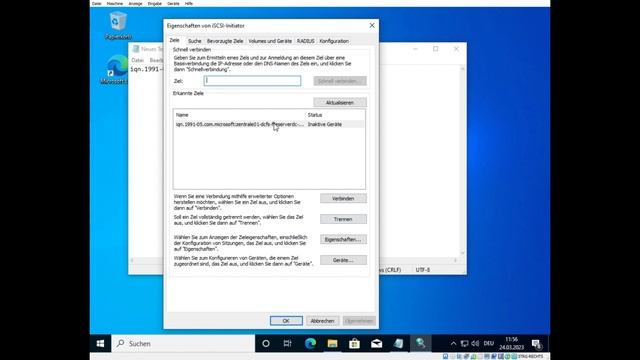640x360 pixels.
Task: Switch to the Konfiguration tab
Action: click(334, 41)
